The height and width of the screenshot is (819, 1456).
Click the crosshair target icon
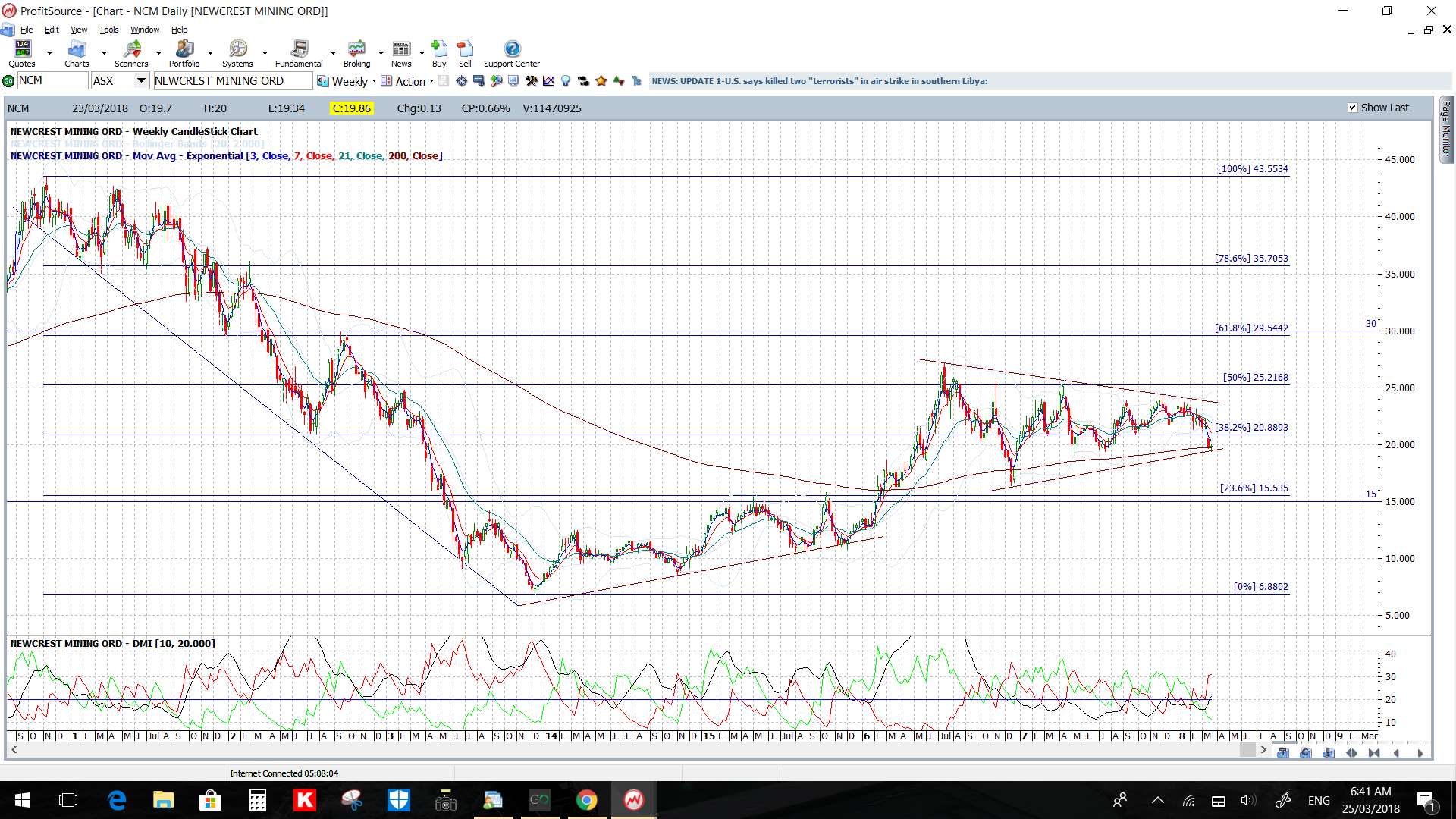point(461,81)
